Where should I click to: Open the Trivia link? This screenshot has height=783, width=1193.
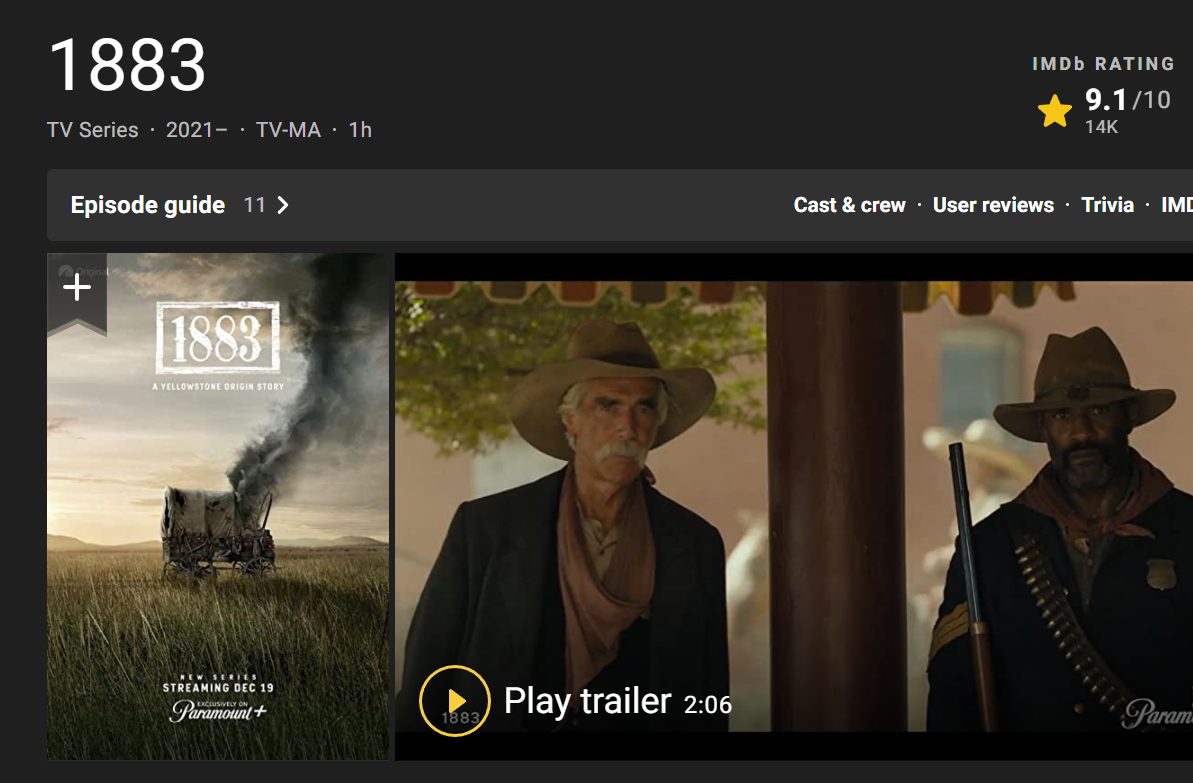tap(1107, 205)
